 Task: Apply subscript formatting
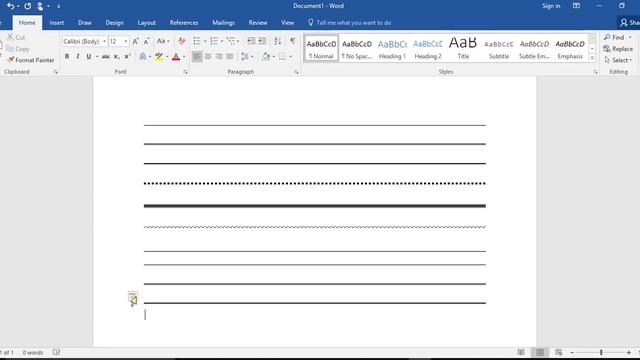116,56
